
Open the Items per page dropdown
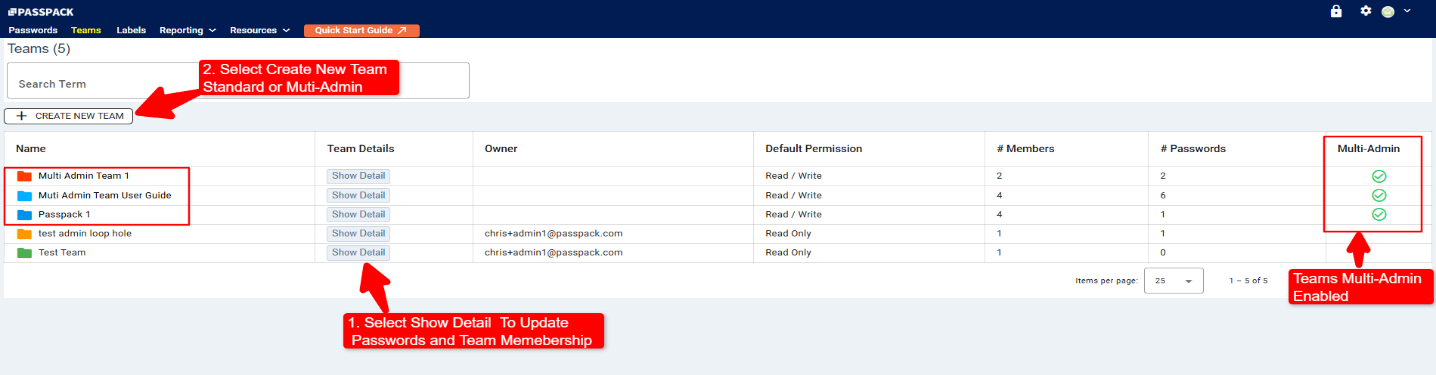(1175, 281)
